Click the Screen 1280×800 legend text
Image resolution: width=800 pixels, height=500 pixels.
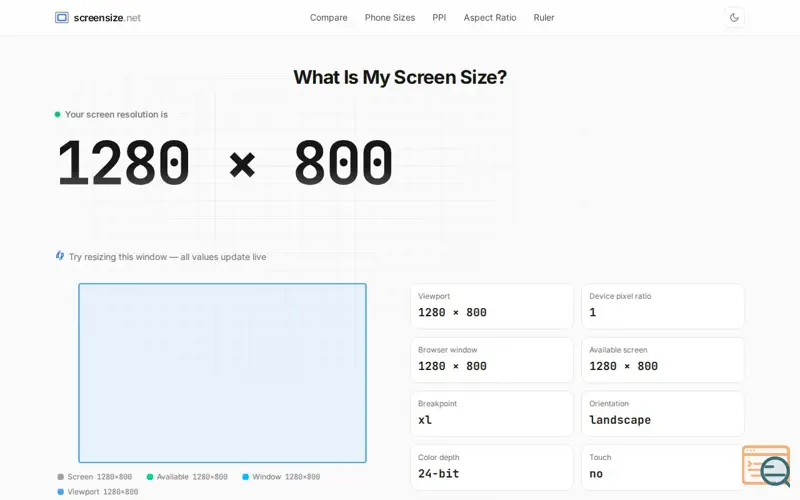99,477
